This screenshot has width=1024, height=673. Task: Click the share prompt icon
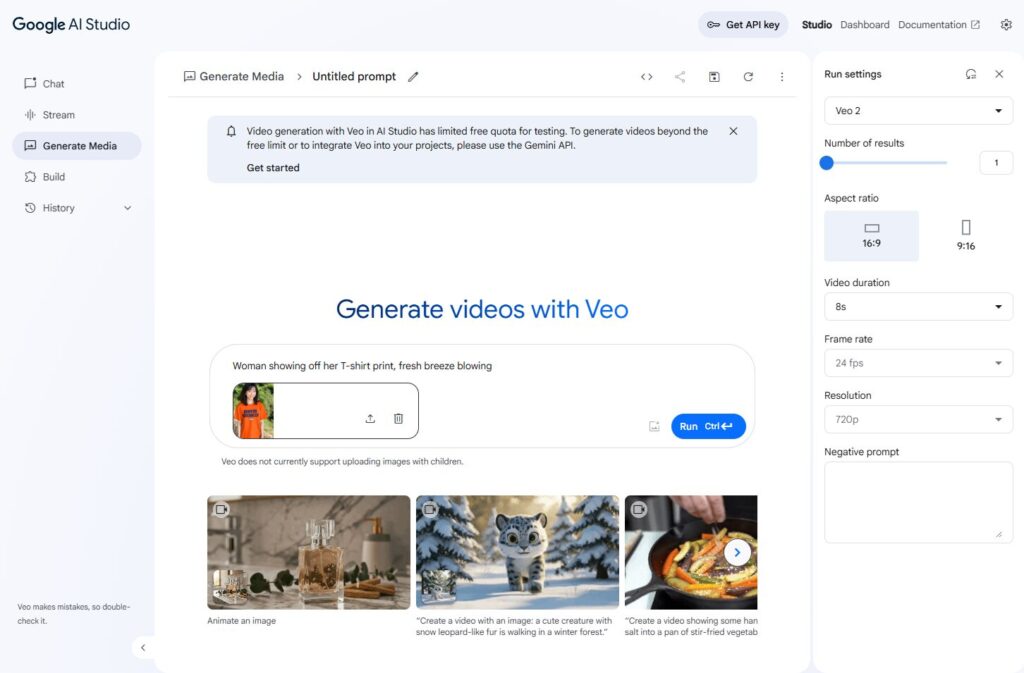(x=680, y=77)
